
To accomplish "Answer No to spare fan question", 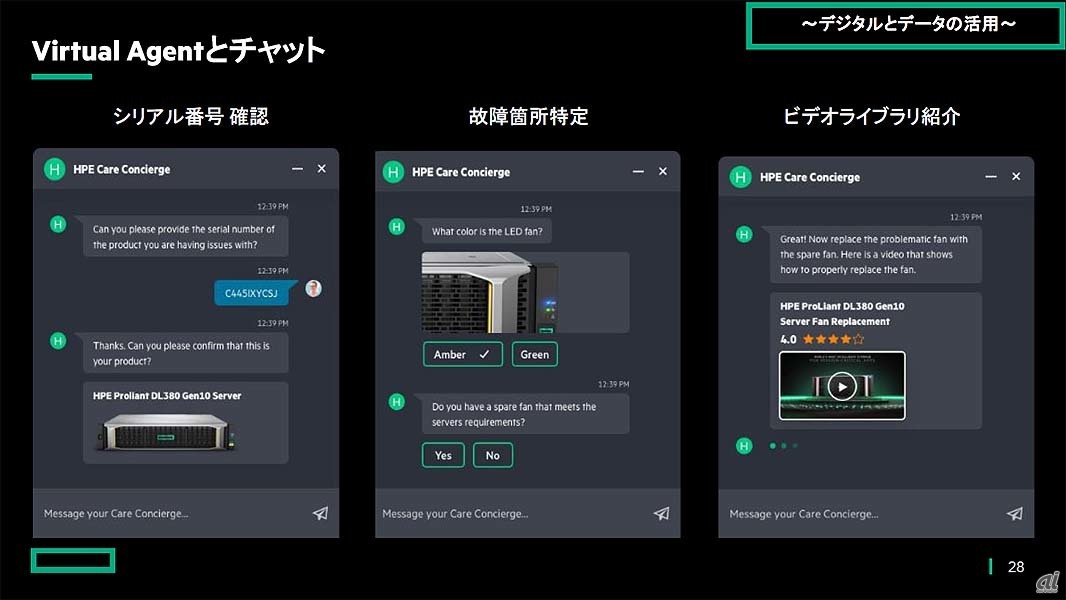I will tap(493, 455).
